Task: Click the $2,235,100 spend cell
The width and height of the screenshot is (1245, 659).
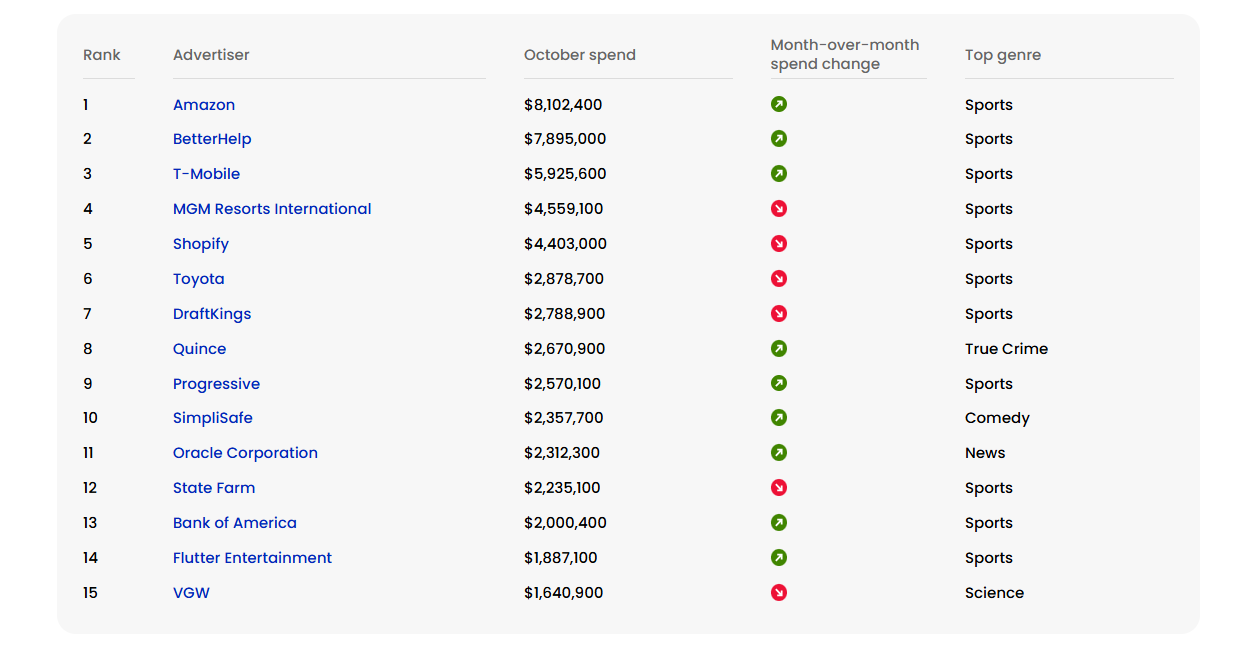Action: tap(562, 488)
